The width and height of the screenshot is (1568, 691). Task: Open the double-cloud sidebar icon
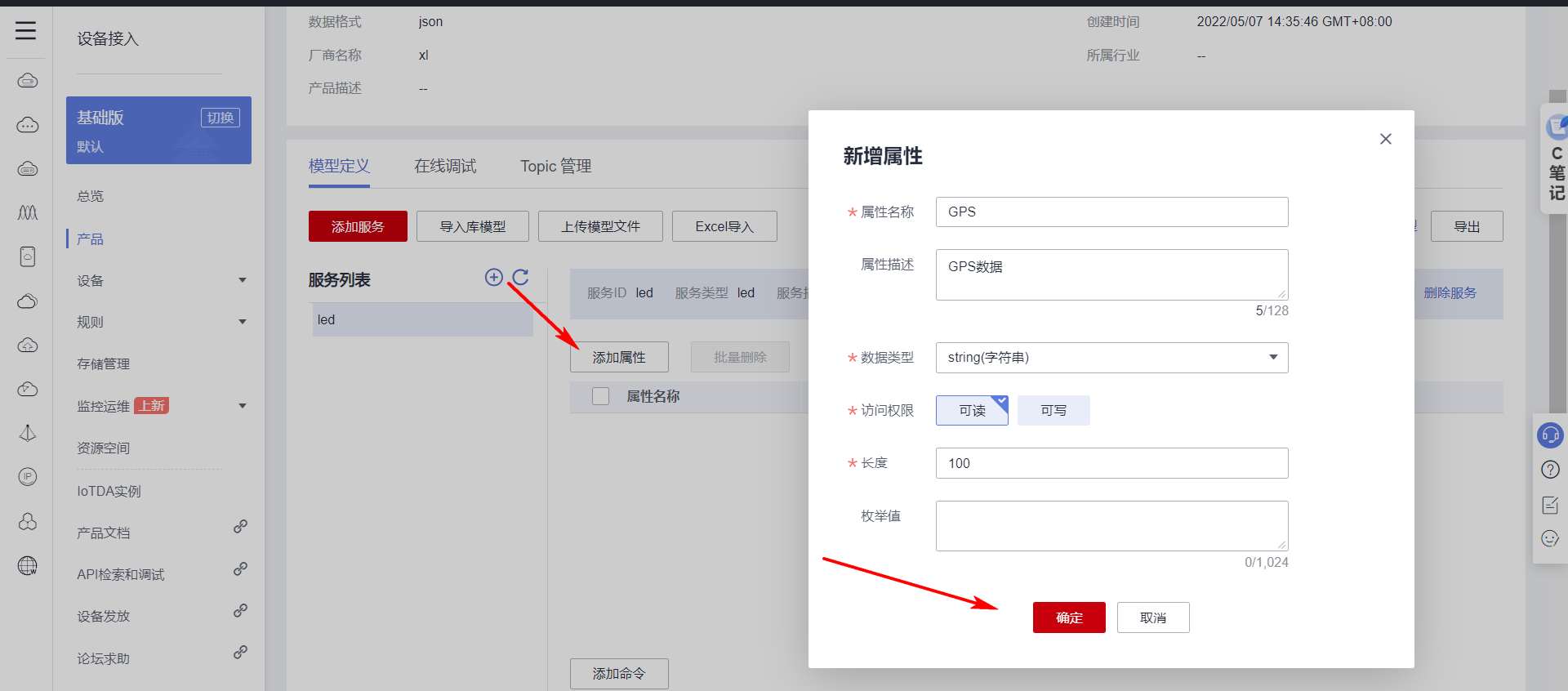(28, 301)
